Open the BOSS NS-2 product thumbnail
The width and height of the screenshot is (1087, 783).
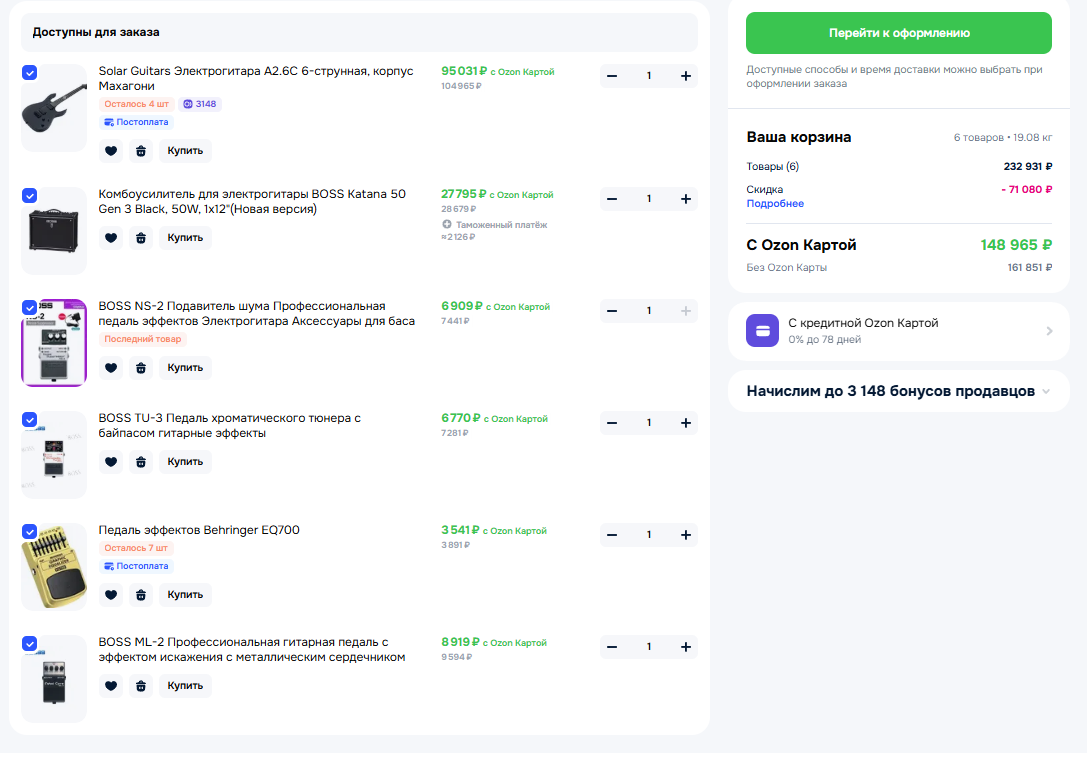tap(54, 342)
